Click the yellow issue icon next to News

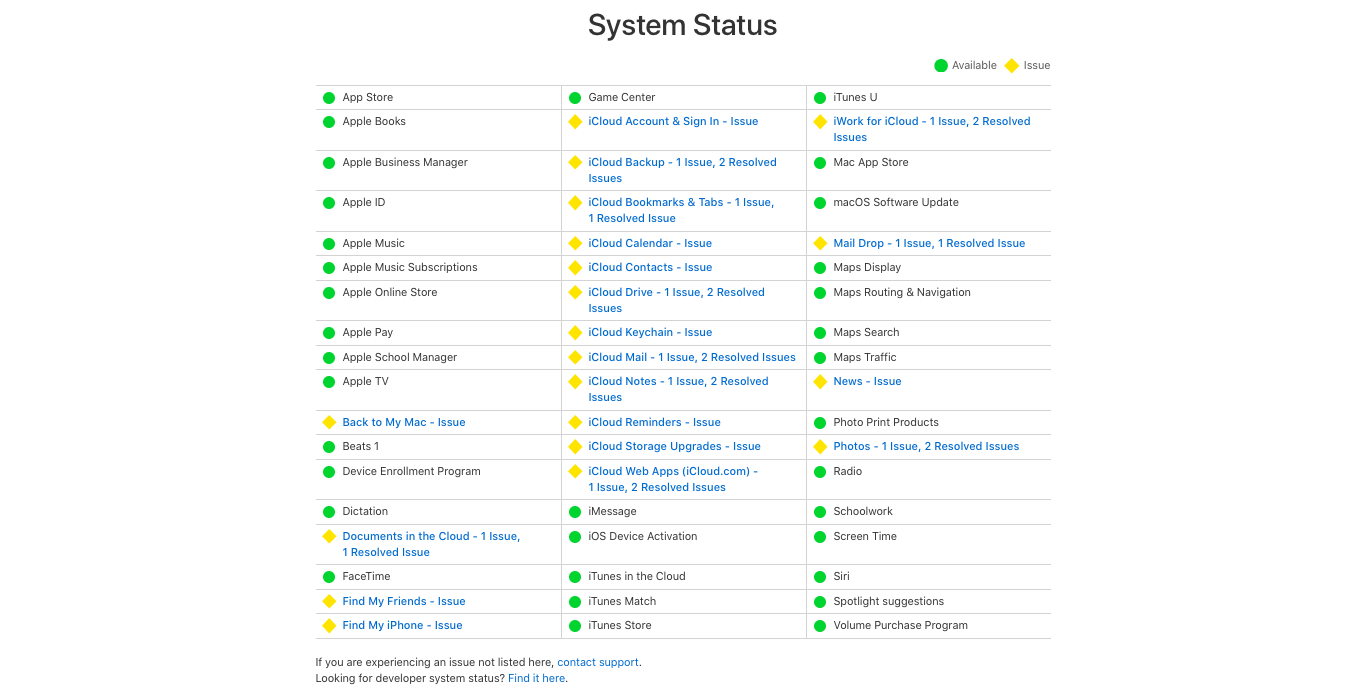(820, 381)
